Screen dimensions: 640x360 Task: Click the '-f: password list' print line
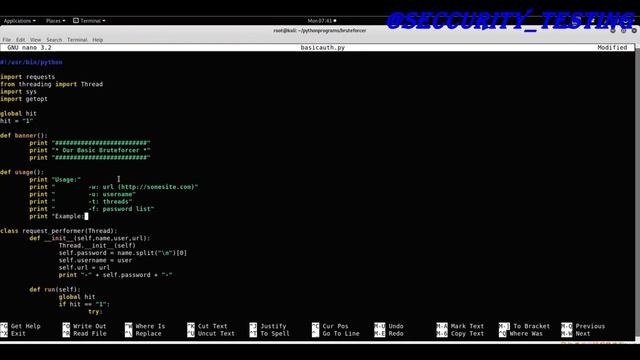pyautogui.click(x=92, y=209)
